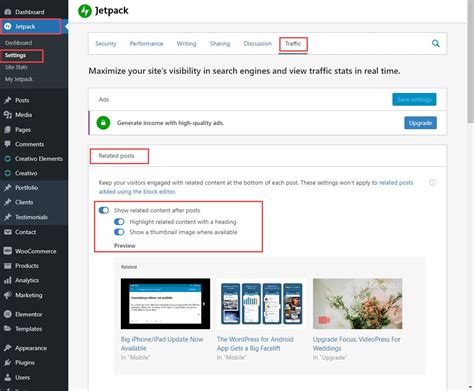This screenshot has height=391, width=474.
Task: Click the Pages icon in sidebar
Action: point(7,130)
